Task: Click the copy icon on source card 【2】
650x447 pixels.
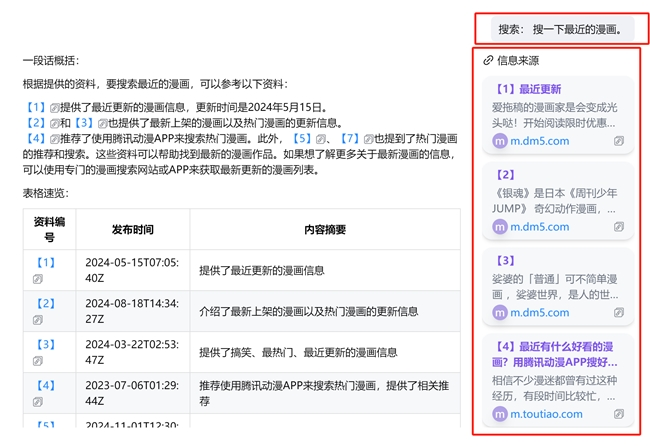Action: point(619,227)
